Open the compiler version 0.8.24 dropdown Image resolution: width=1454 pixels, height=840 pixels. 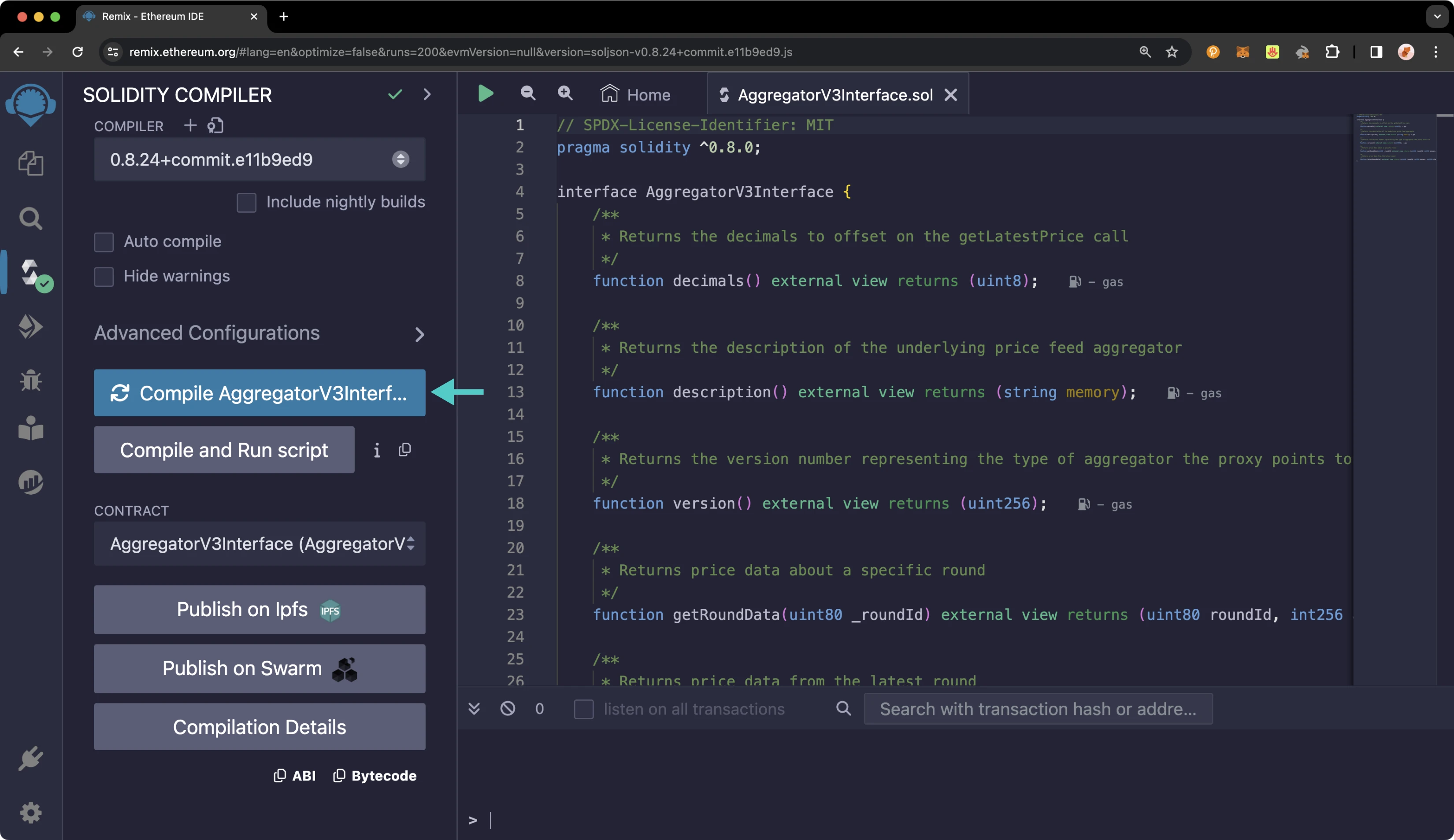pyautogui.click(x=260, y=159)
